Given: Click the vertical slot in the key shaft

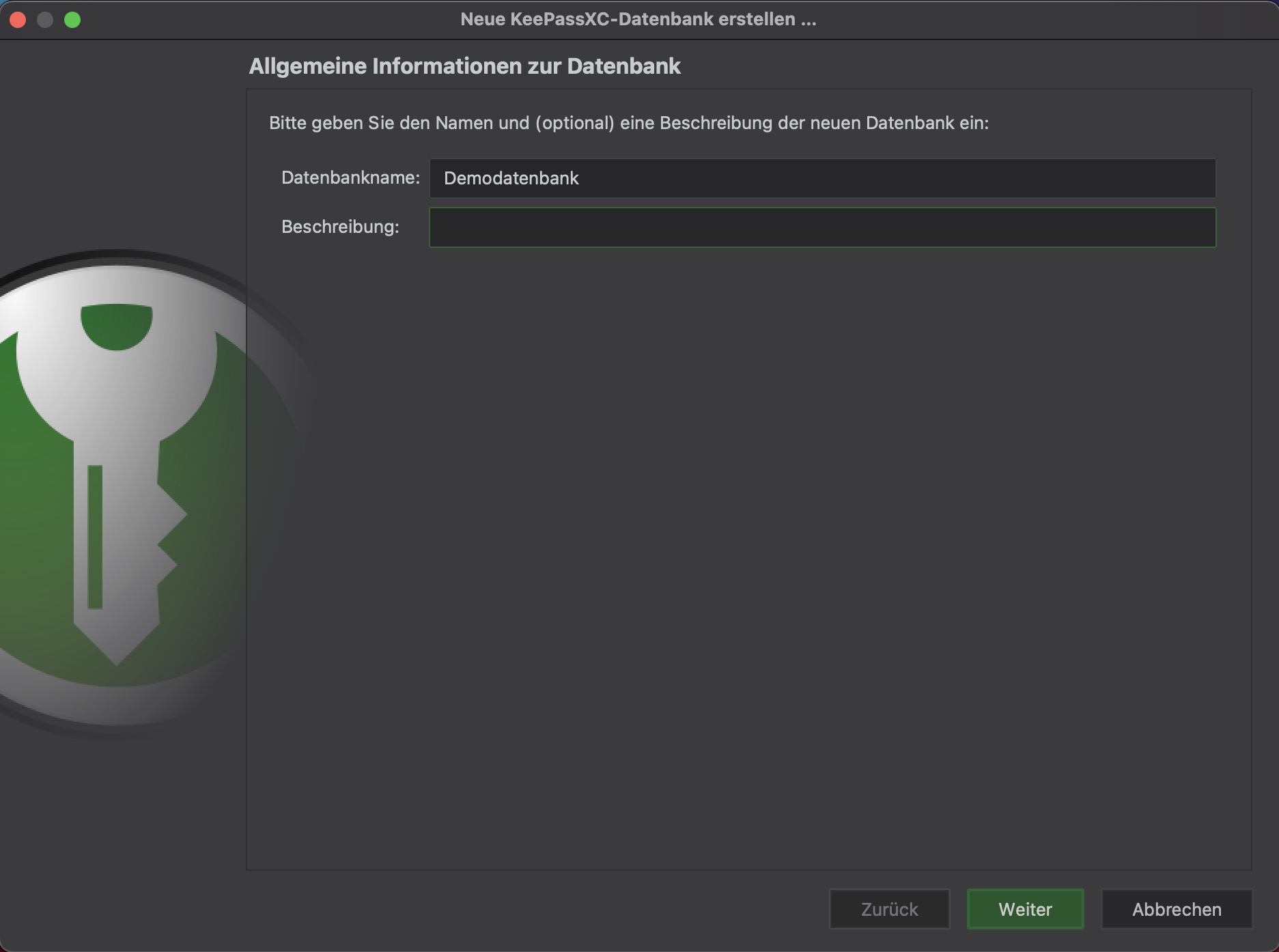Looking at the screenshot, I should tap(95, 536).
